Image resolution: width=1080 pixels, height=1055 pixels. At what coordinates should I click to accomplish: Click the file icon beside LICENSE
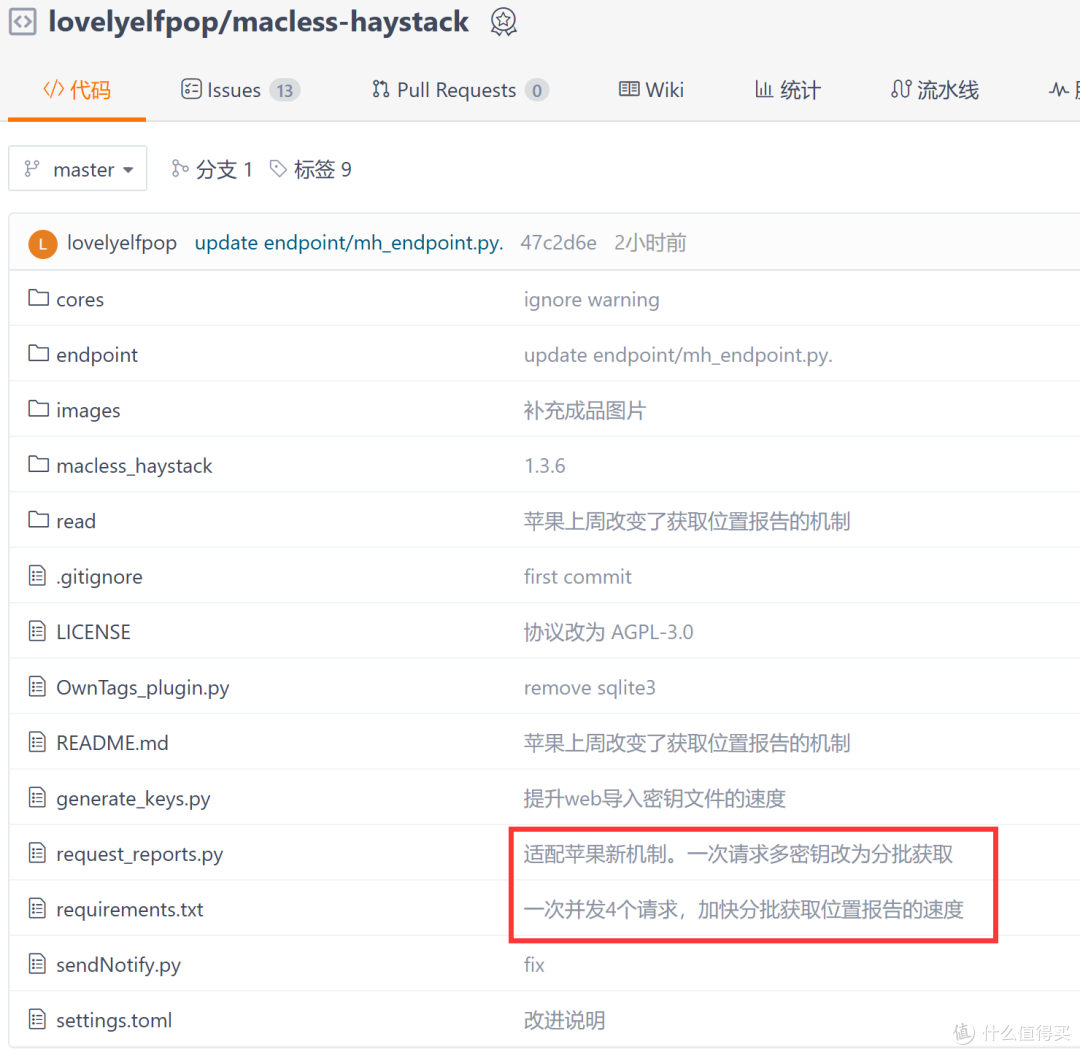pos(37,631)
